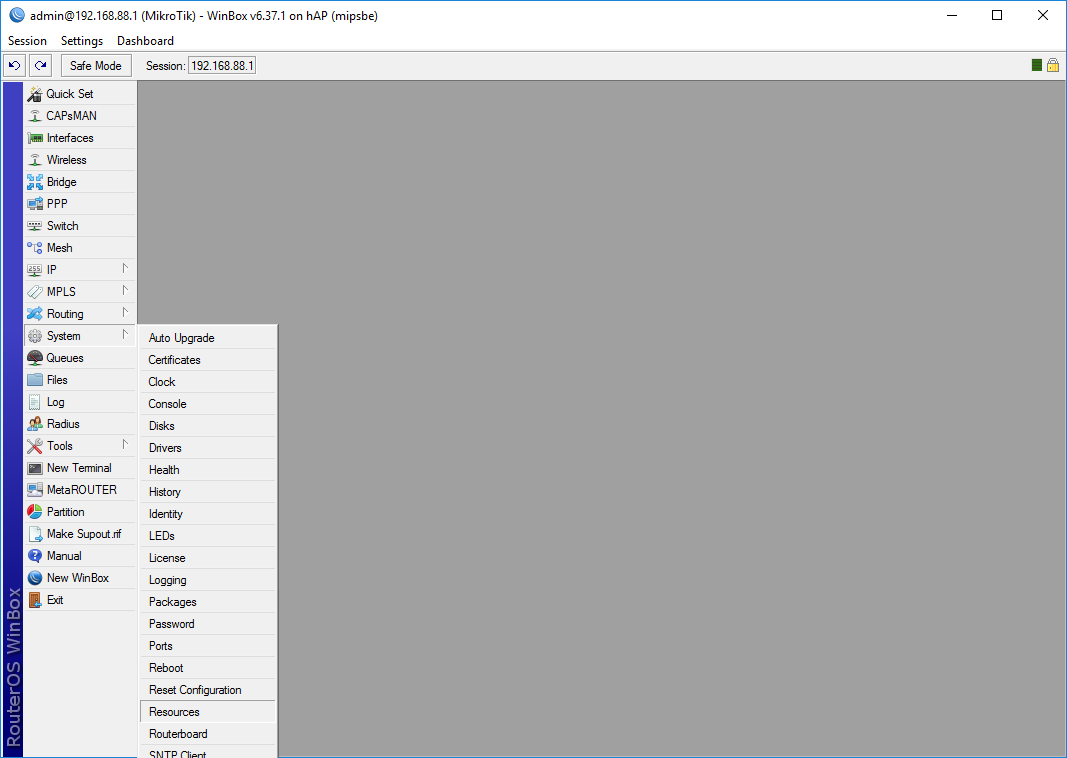Viewport: 1067px width, 758px height.
Task: Open Packages from System submenu
Action: coord(208,602)
